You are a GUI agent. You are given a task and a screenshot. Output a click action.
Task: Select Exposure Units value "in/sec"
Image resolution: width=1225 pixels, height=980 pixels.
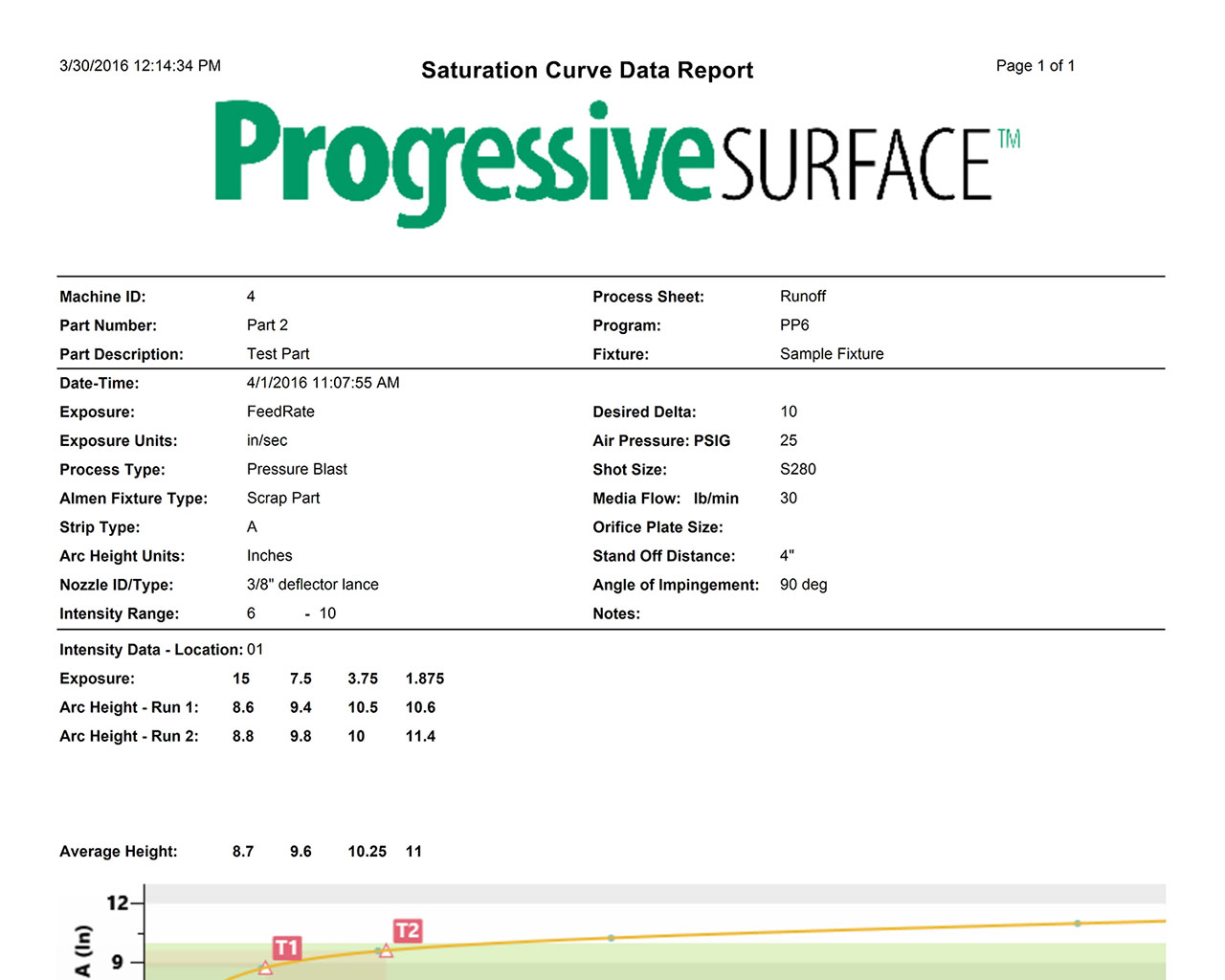(x=267, y=440)
